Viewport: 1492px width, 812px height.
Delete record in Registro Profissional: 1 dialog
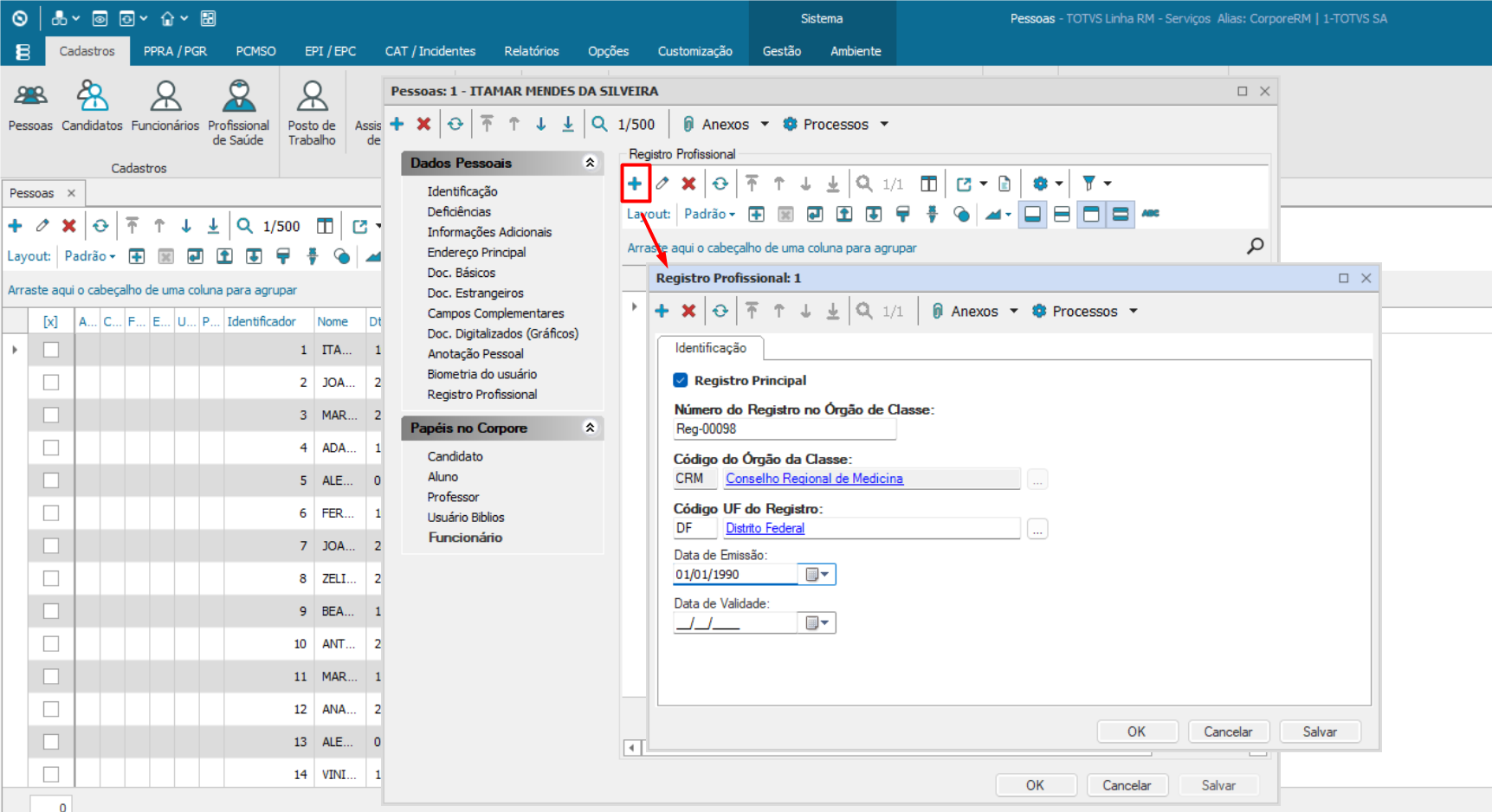coord(688,311)
